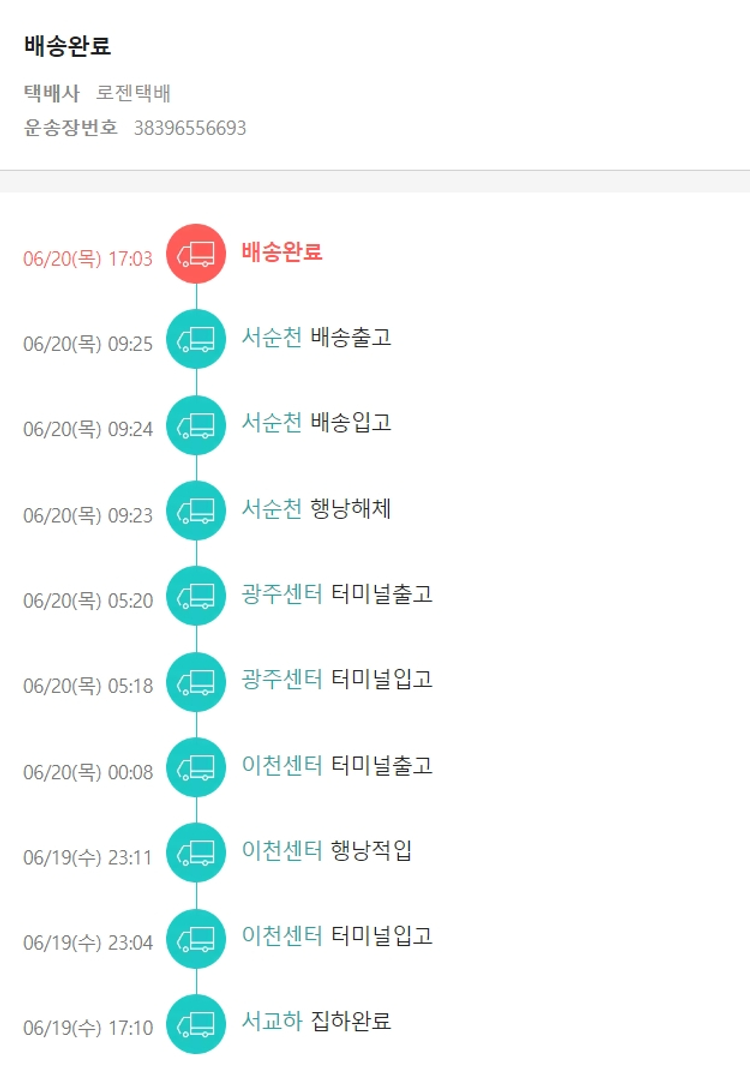This screenshot has width=750, height=1086.
Task: Click the 서순천 배송출고 status entry
Action: pyautogui.click(x=316, y=337)
